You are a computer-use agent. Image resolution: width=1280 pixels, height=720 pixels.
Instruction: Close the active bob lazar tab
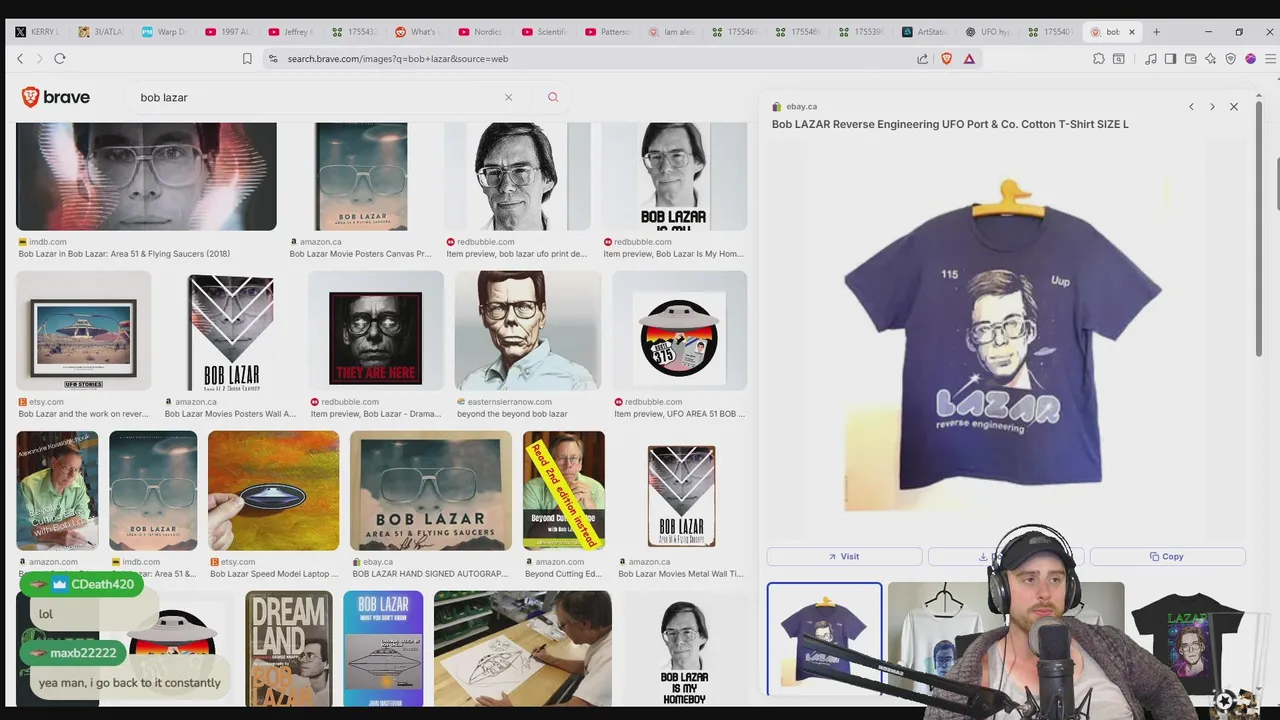click(1132, 32)
